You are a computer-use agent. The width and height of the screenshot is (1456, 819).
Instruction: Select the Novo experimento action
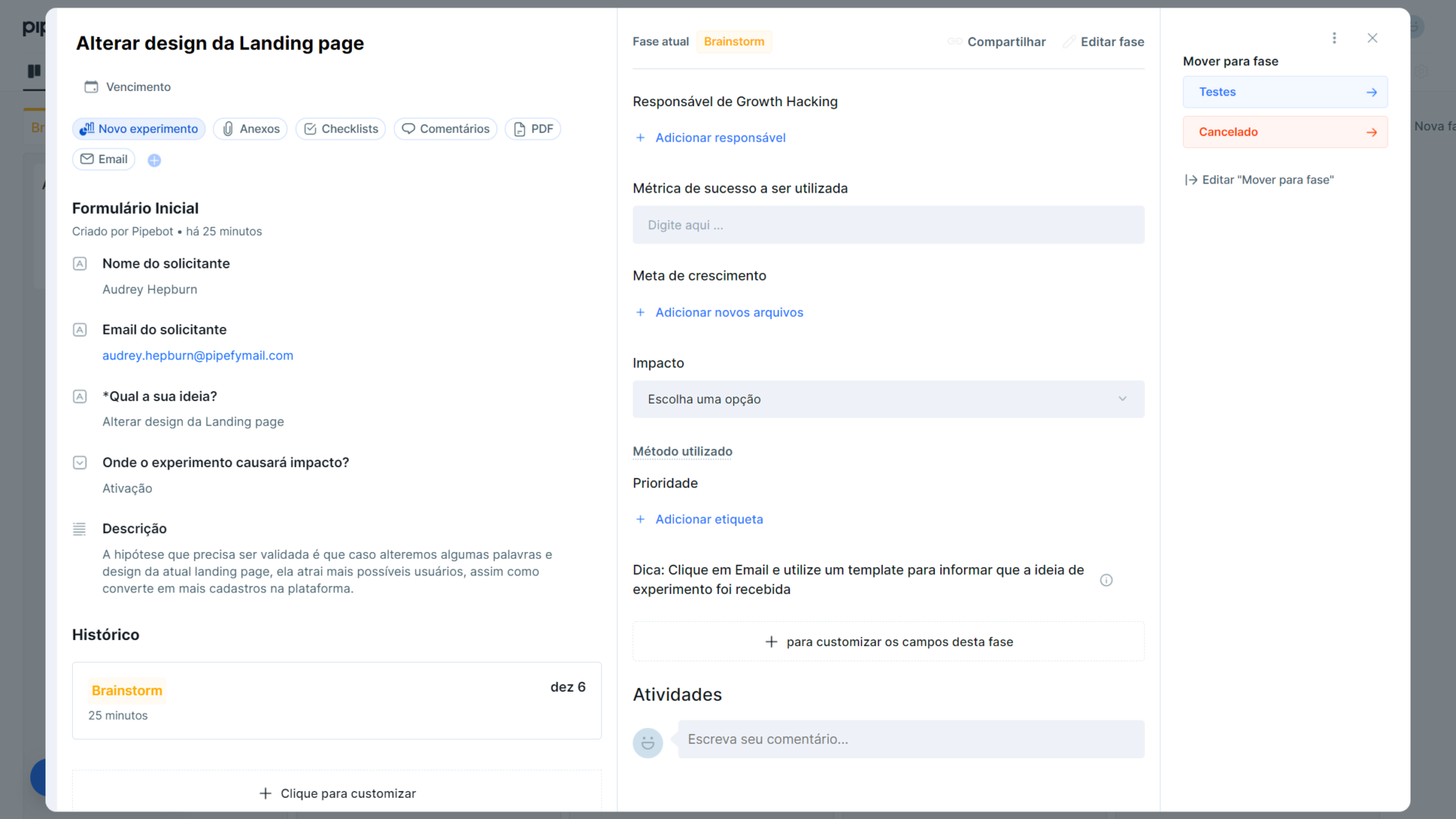pos(139,128)
